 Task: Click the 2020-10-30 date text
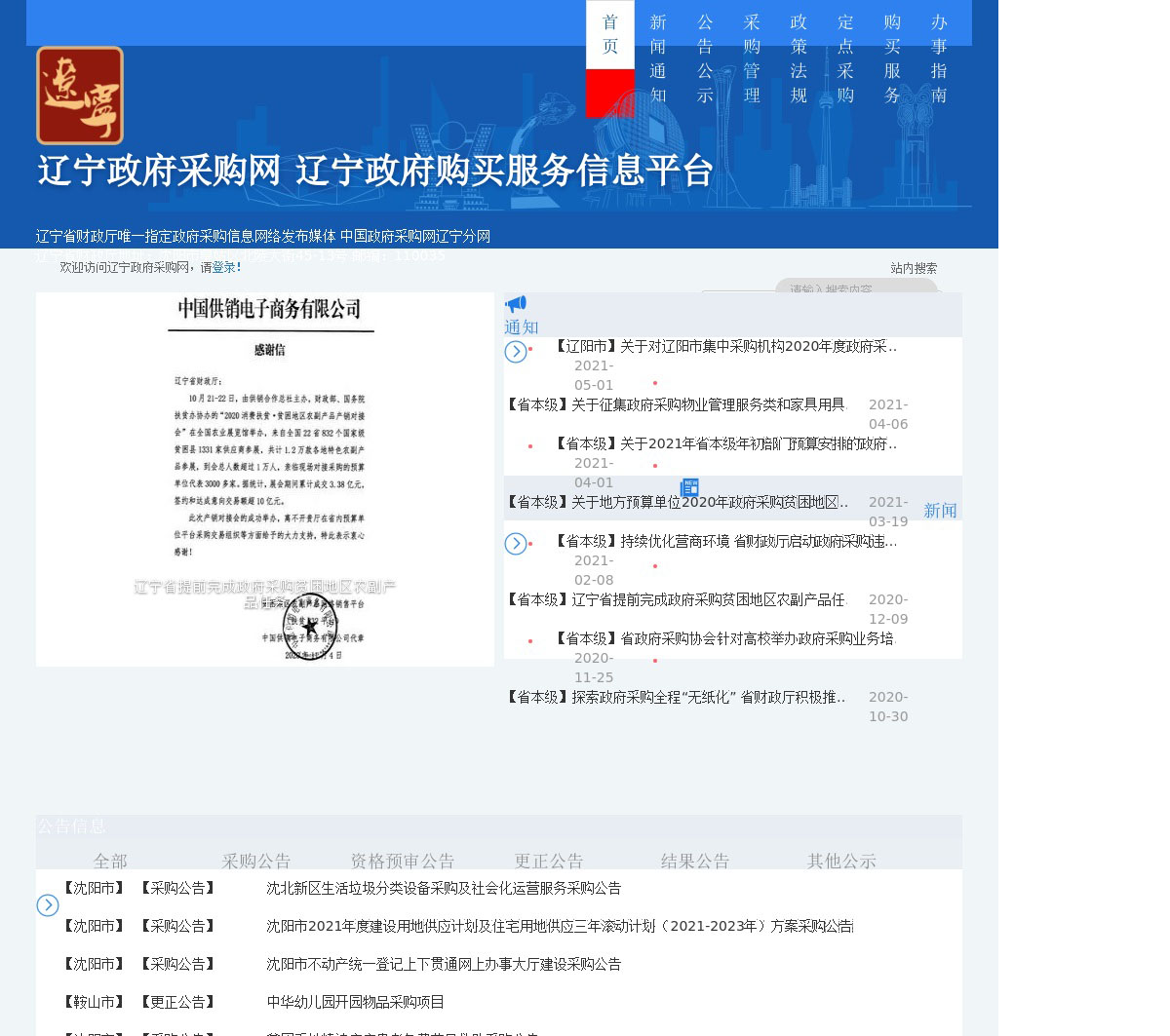[888, 707]
